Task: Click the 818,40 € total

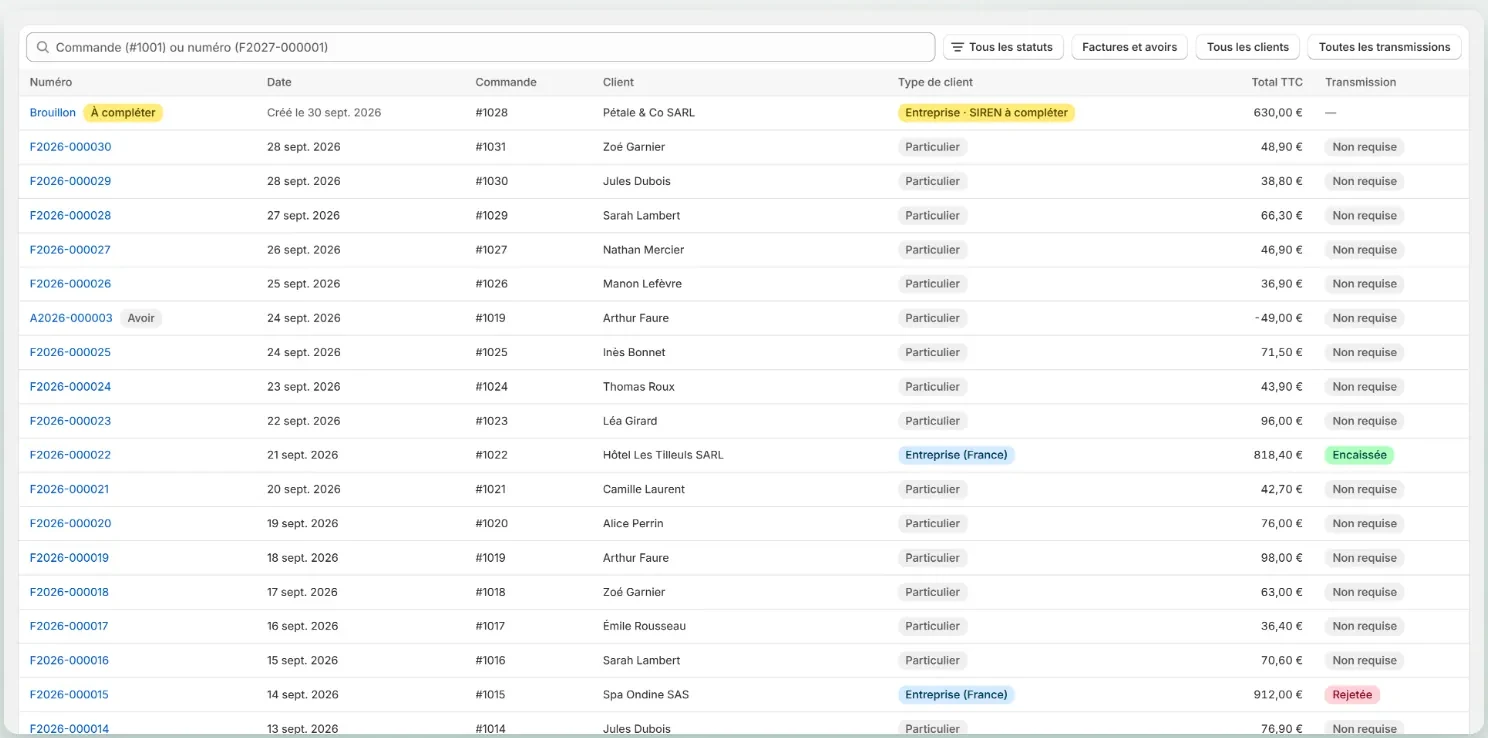Action: tap(1278, 455)
